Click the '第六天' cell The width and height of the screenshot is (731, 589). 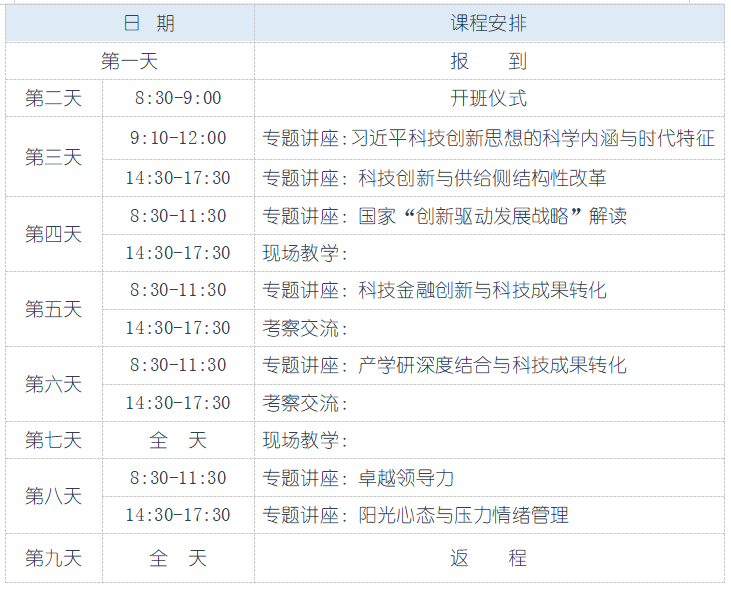click(54, 384)
